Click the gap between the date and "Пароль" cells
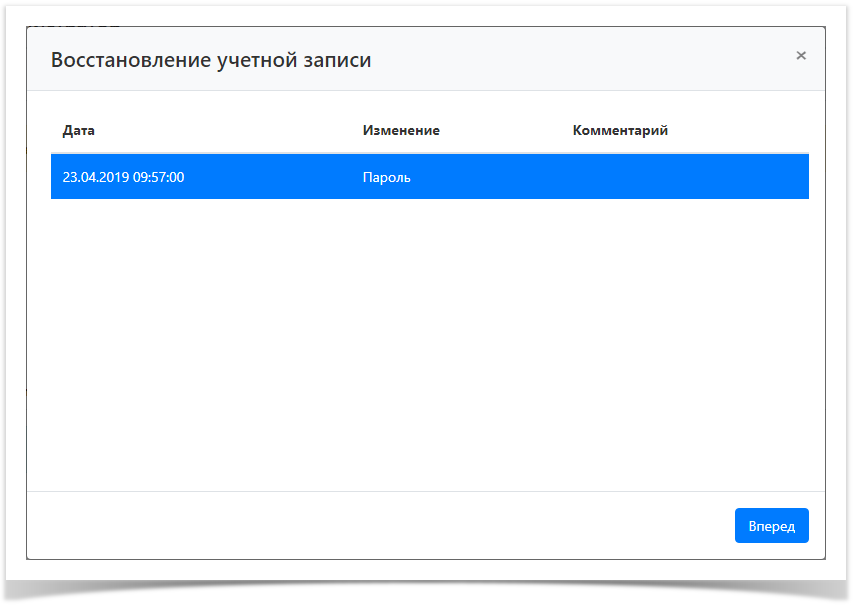 pos(270,178)
